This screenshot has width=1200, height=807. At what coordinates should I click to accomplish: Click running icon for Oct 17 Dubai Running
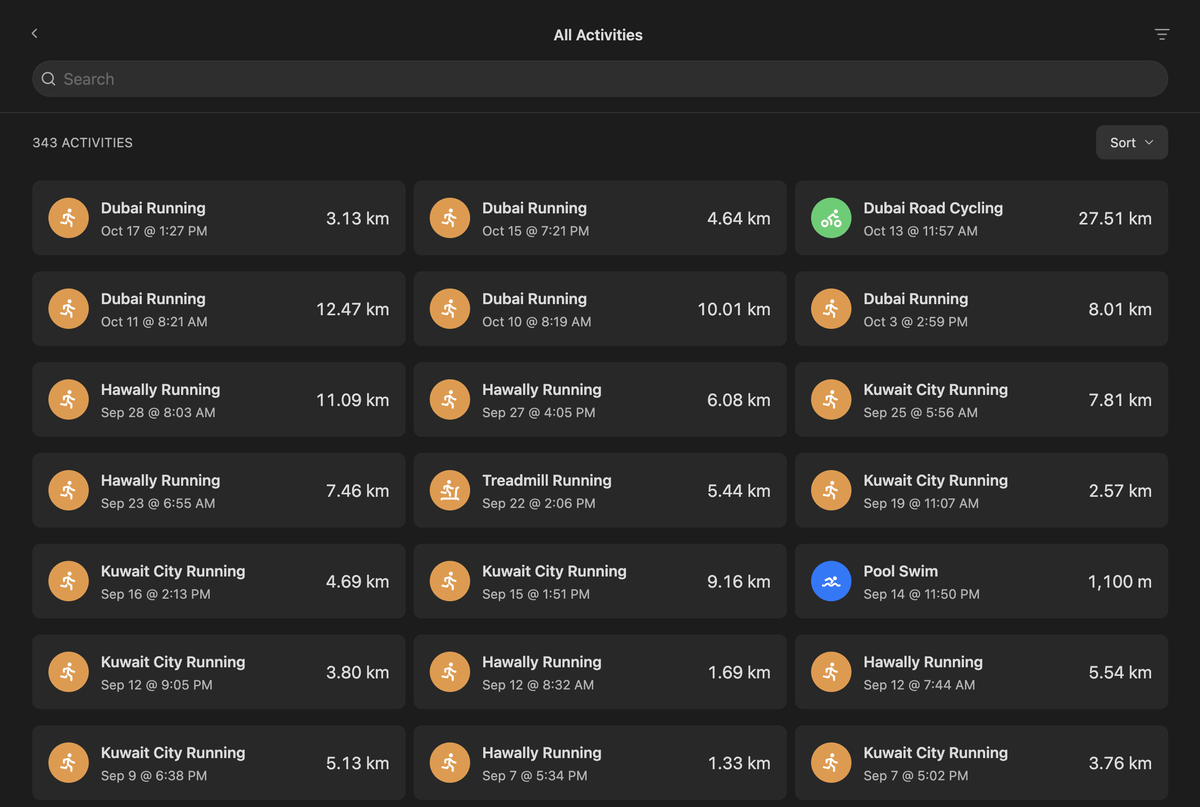pos(69,218)
